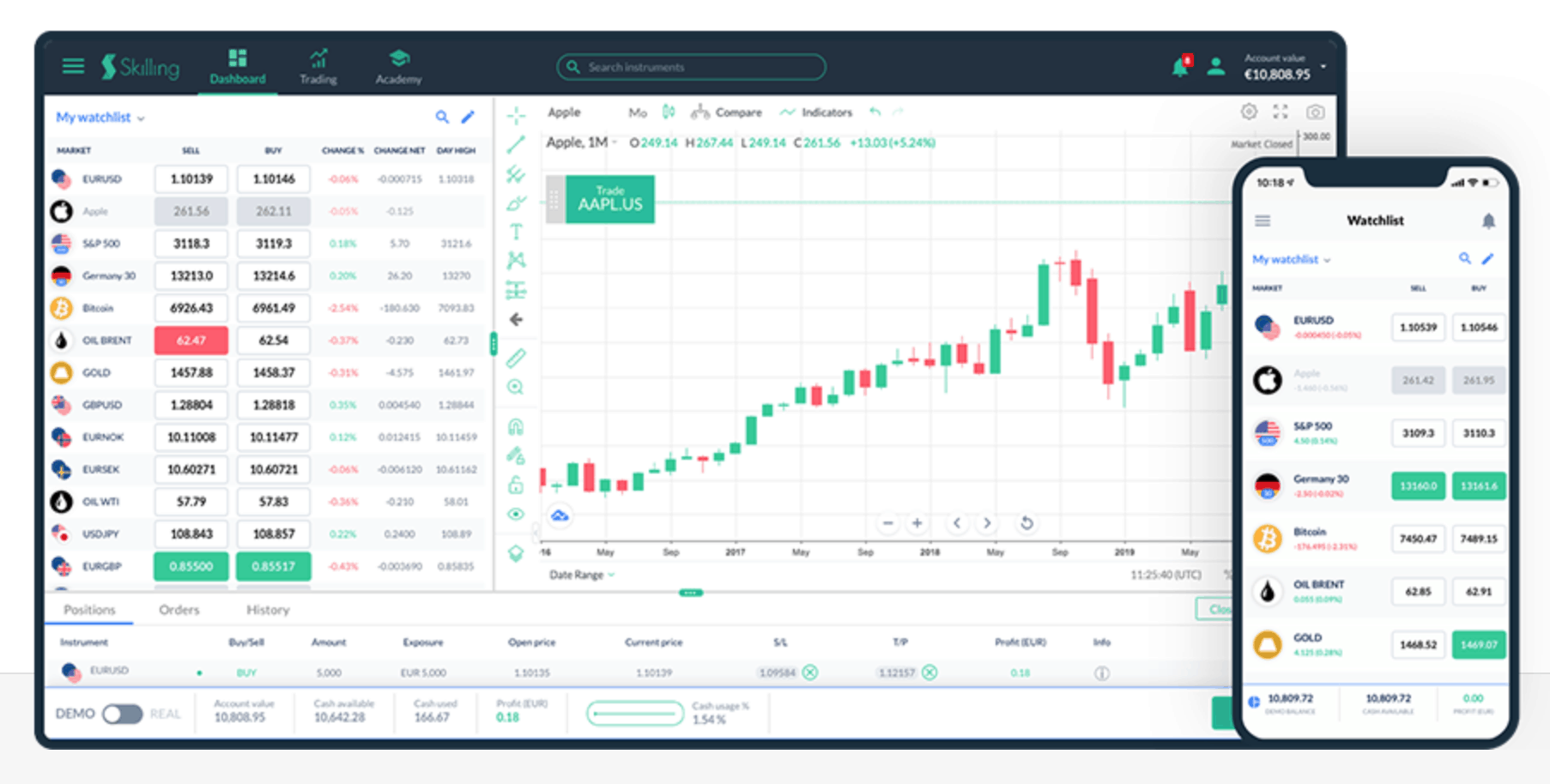
Task: Click the S&P 500 sell price 3118.3
Action: click(191, 244)
